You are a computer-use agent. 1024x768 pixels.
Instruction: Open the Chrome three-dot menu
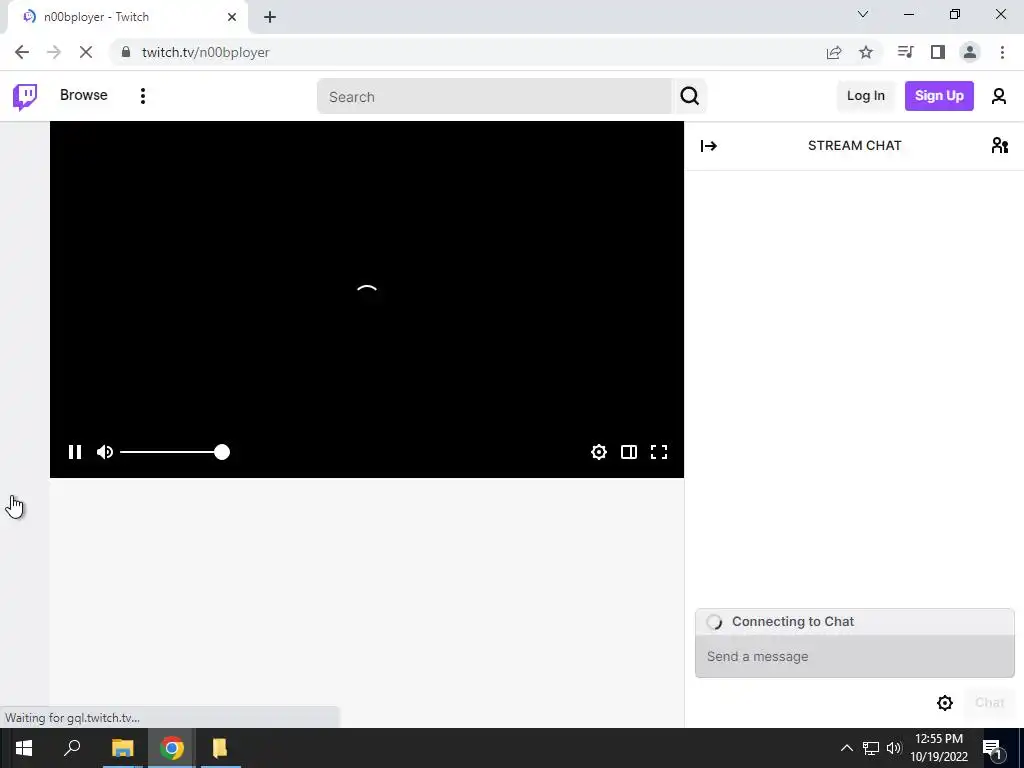[1002, 52]
